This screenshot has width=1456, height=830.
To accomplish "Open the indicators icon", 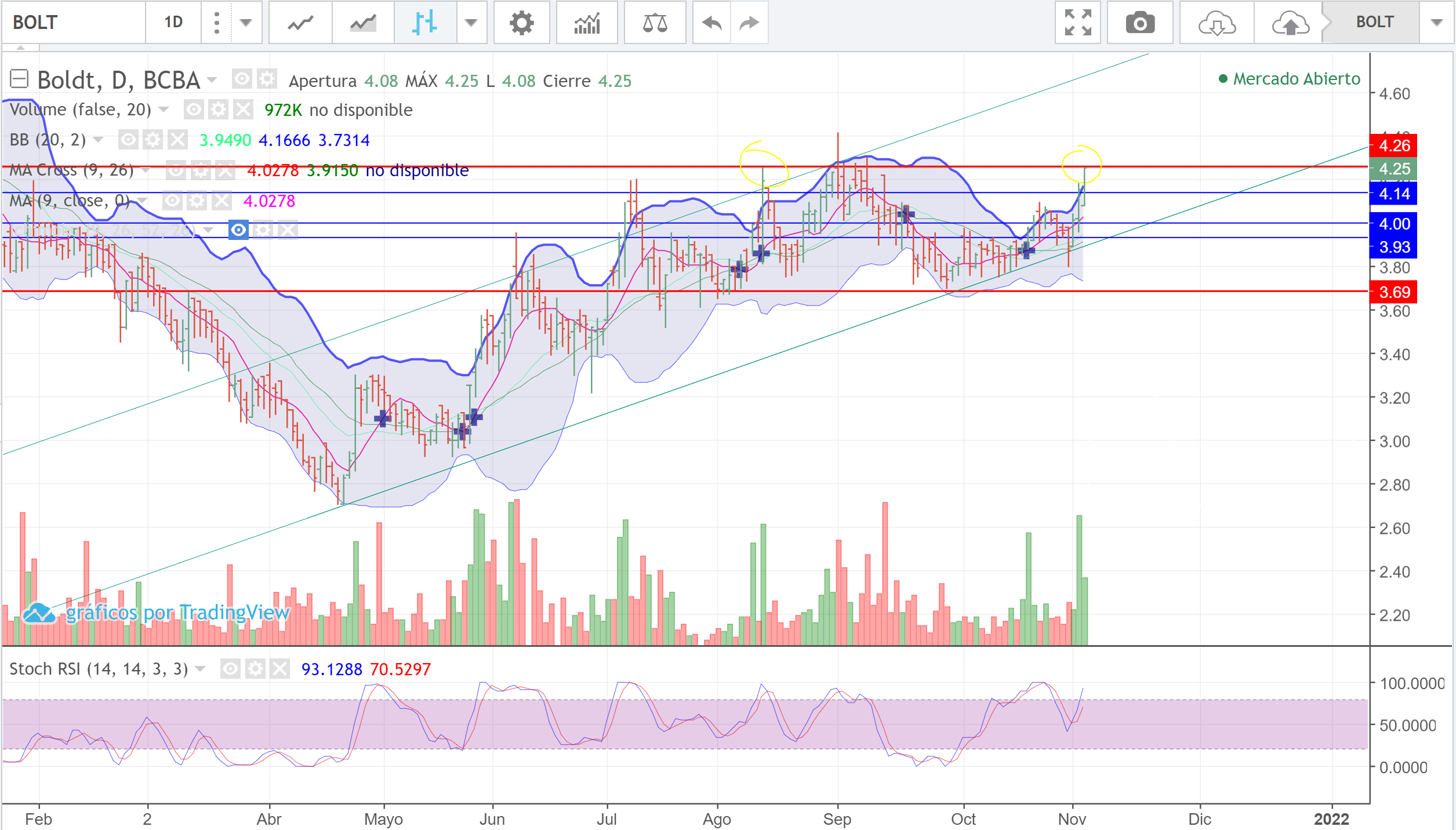I will (587, 23).
